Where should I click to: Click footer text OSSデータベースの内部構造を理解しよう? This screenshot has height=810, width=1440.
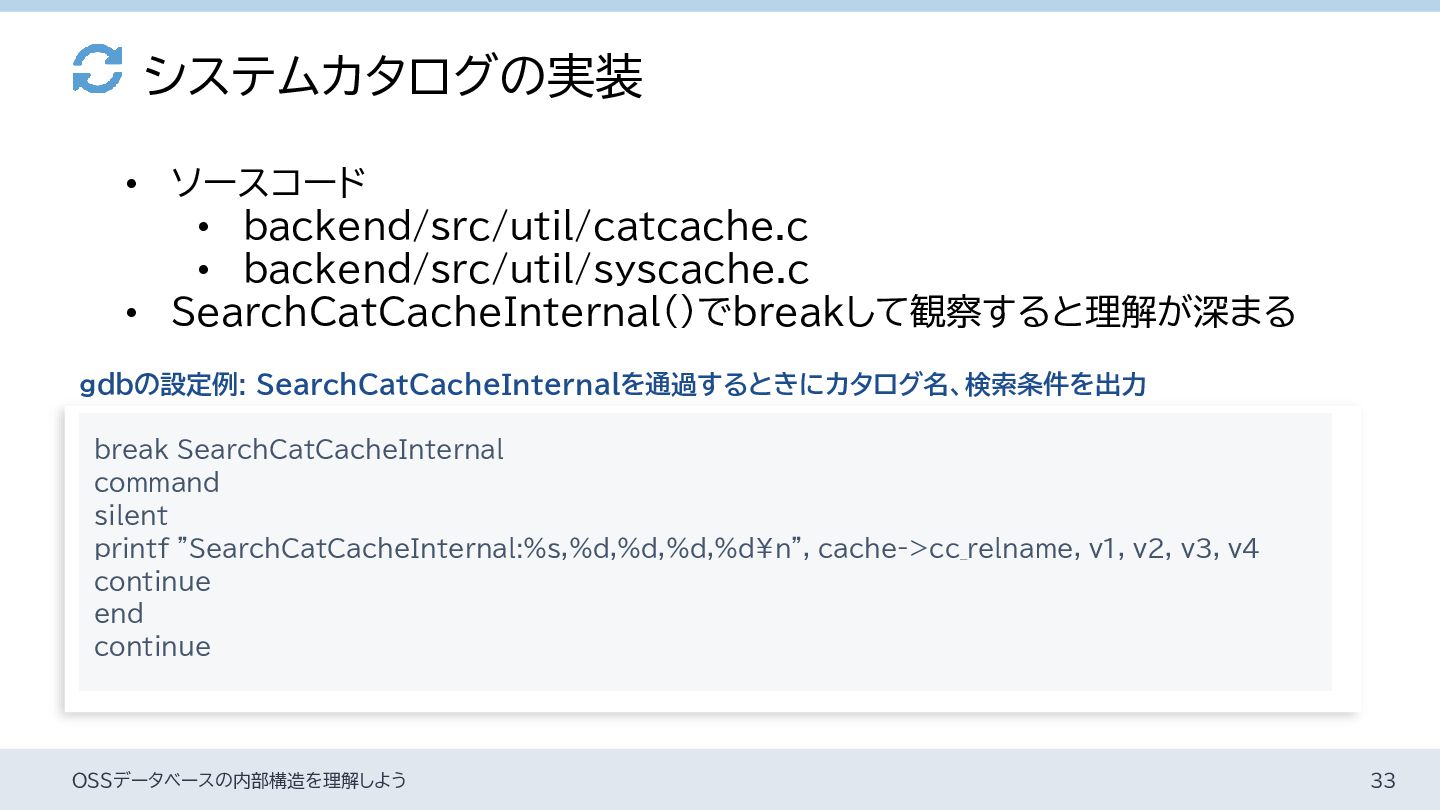(240, 780)
